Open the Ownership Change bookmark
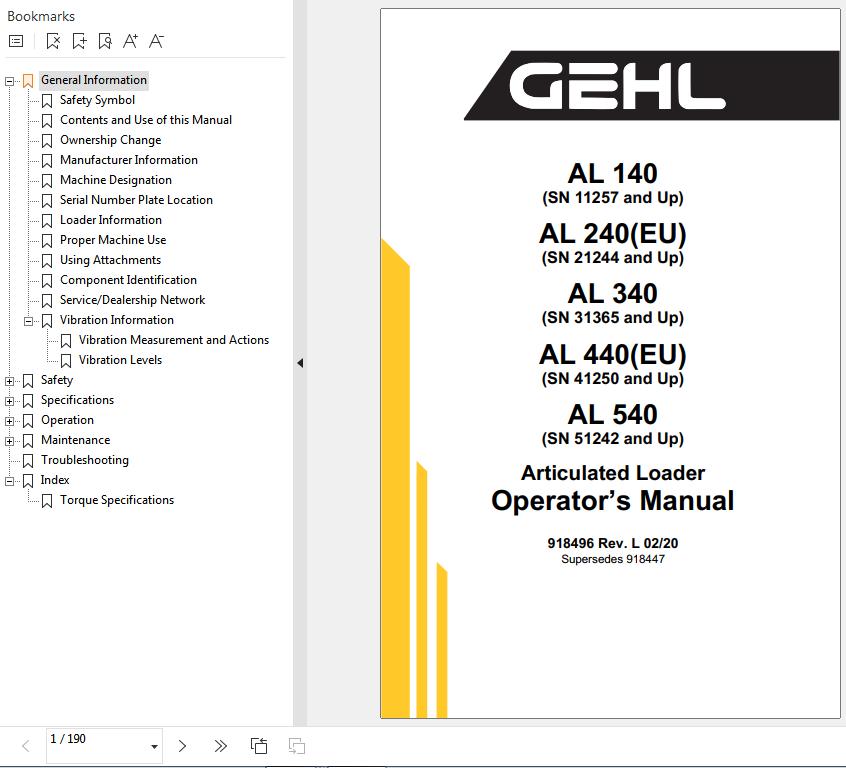846x768 pixels. coord(111,140)
